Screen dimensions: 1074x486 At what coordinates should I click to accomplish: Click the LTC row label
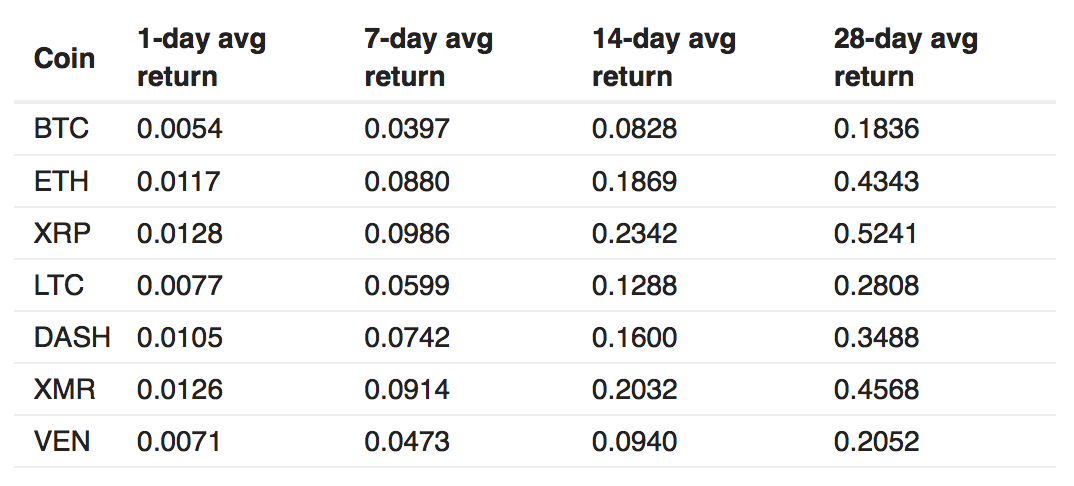coord(59,285)
